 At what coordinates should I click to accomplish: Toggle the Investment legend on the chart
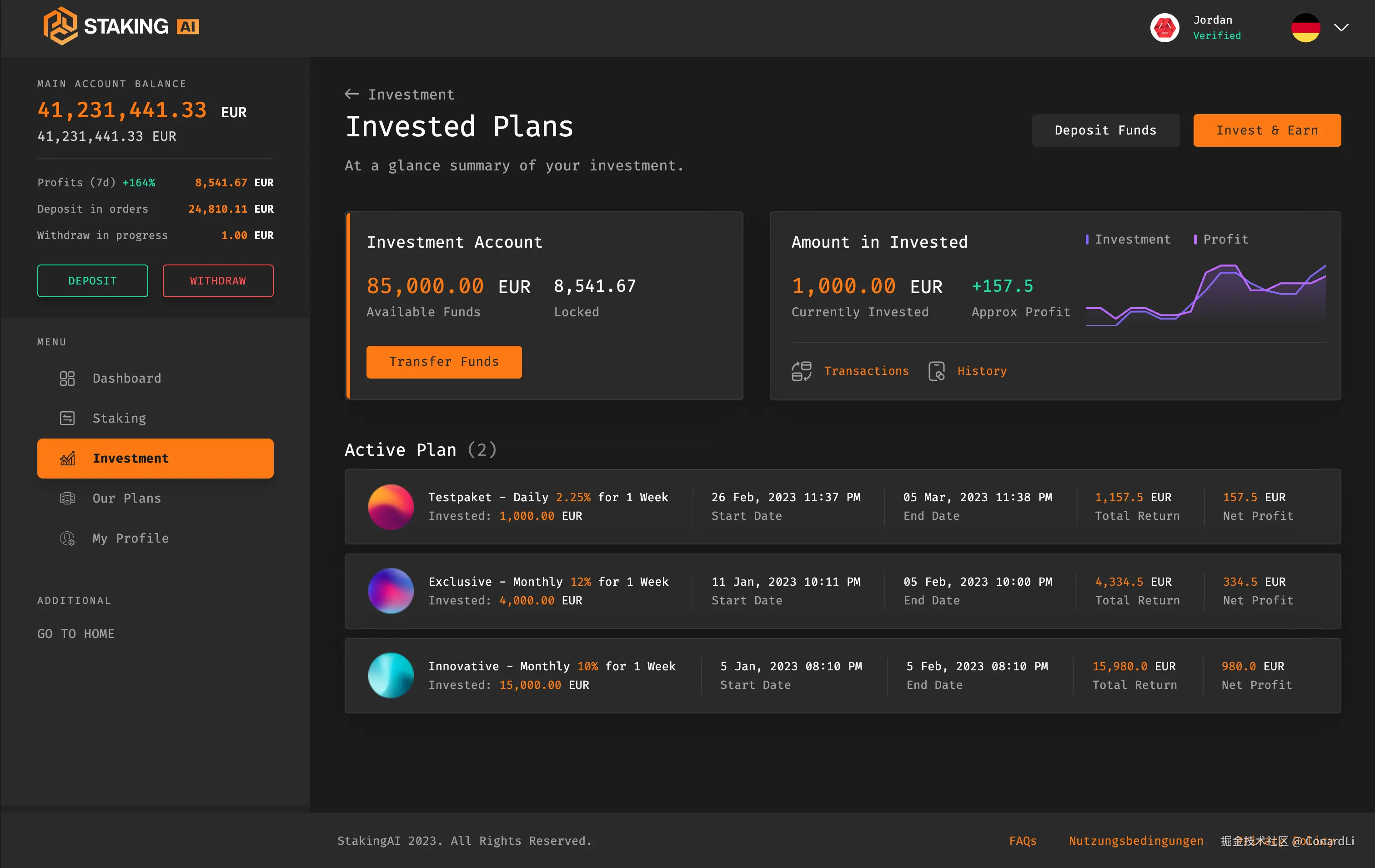(x=1128, y=239)
